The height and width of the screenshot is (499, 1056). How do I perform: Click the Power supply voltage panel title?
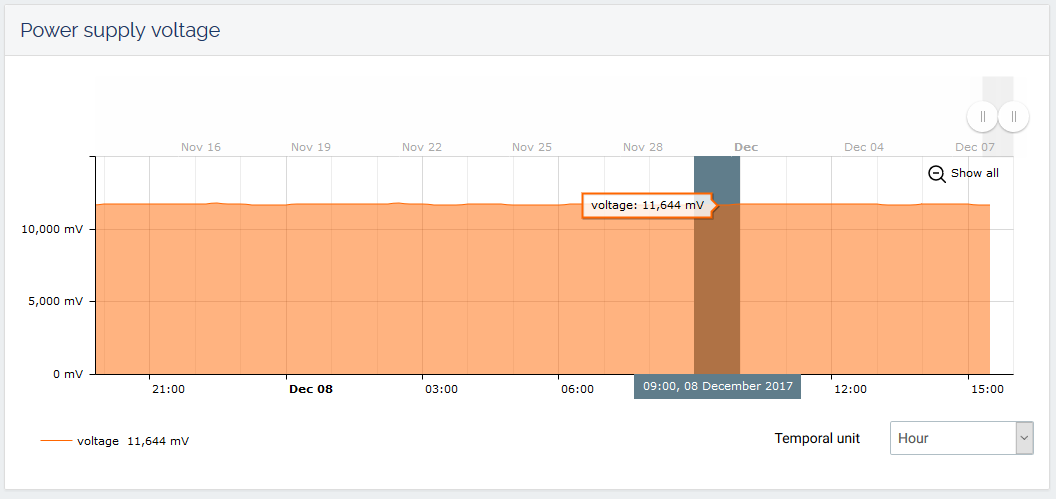tap(120, 30)
